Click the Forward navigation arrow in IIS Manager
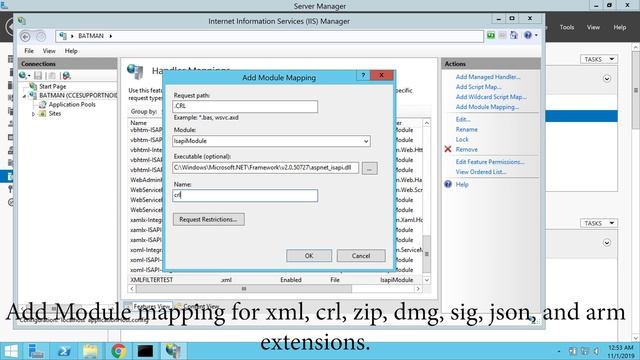This screenshot has height=360, width=640. (41, 36)
